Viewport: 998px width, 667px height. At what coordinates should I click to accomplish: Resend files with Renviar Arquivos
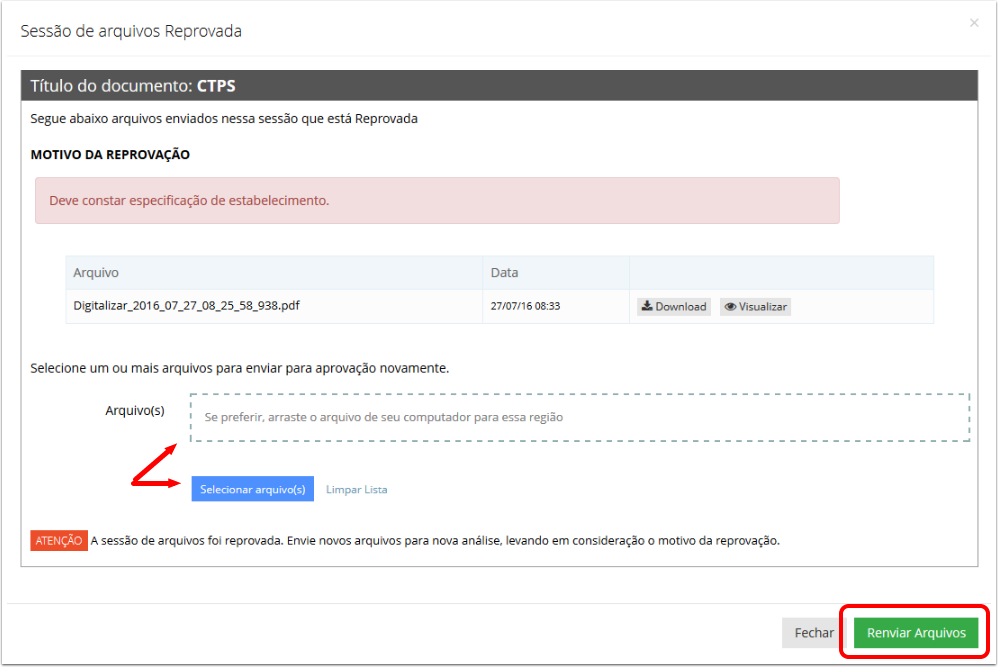coord(916,633)
